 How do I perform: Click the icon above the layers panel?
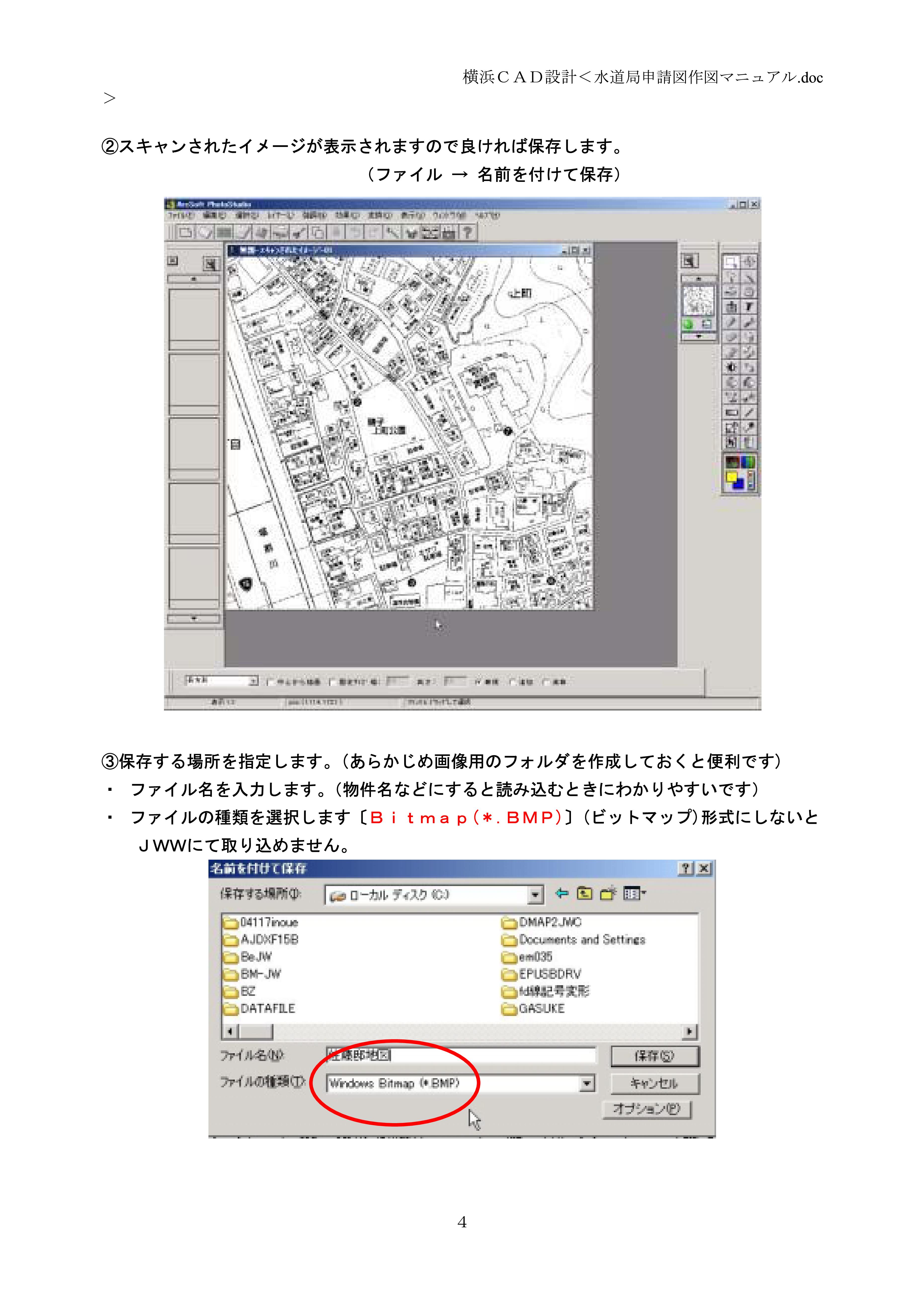[x=690, y=261]
